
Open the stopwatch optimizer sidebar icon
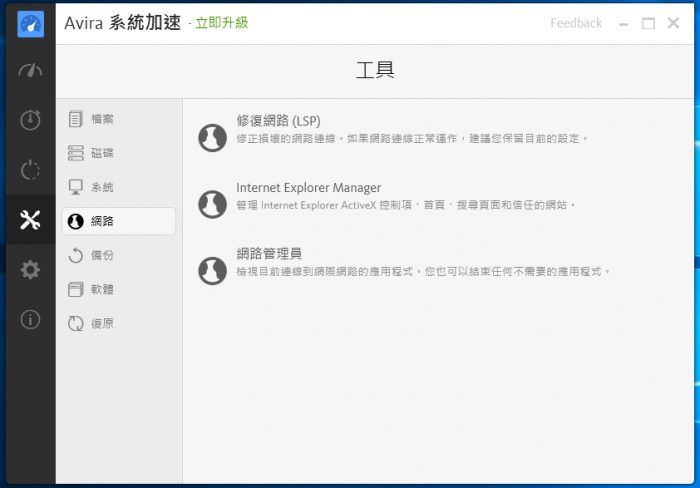pos(30,120)
